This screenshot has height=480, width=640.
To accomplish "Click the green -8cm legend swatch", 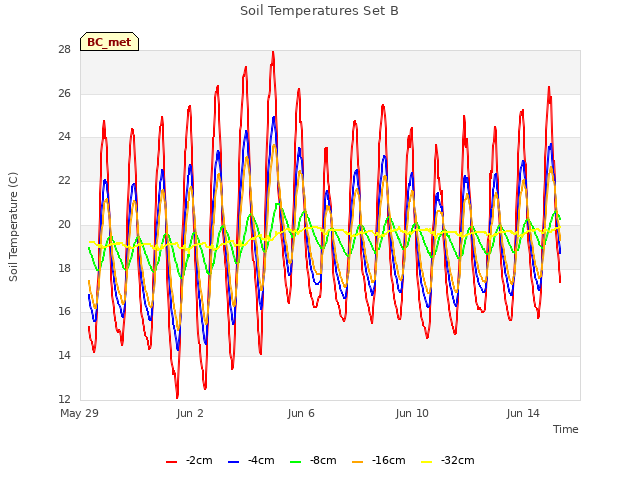I will (295, 462).
